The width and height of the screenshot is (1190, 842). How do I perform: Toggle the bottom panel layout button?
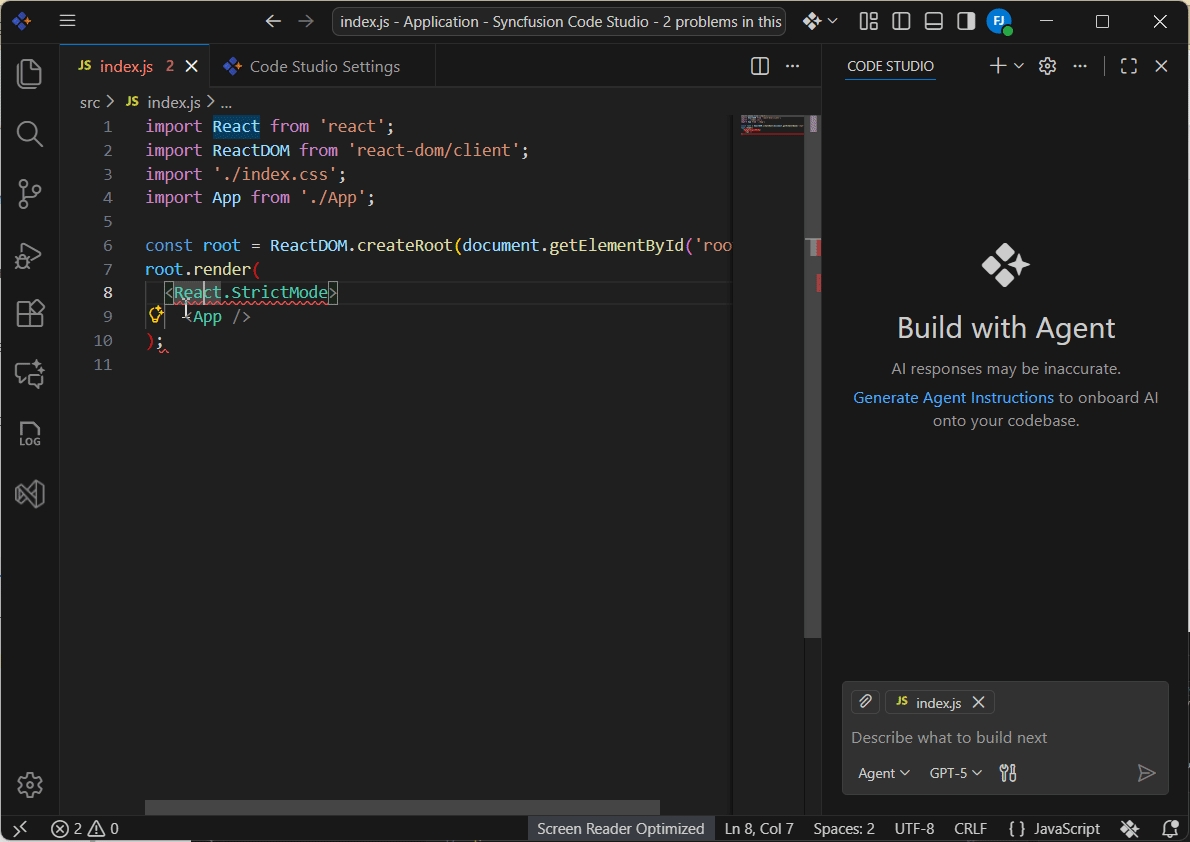tap(933, 21)
